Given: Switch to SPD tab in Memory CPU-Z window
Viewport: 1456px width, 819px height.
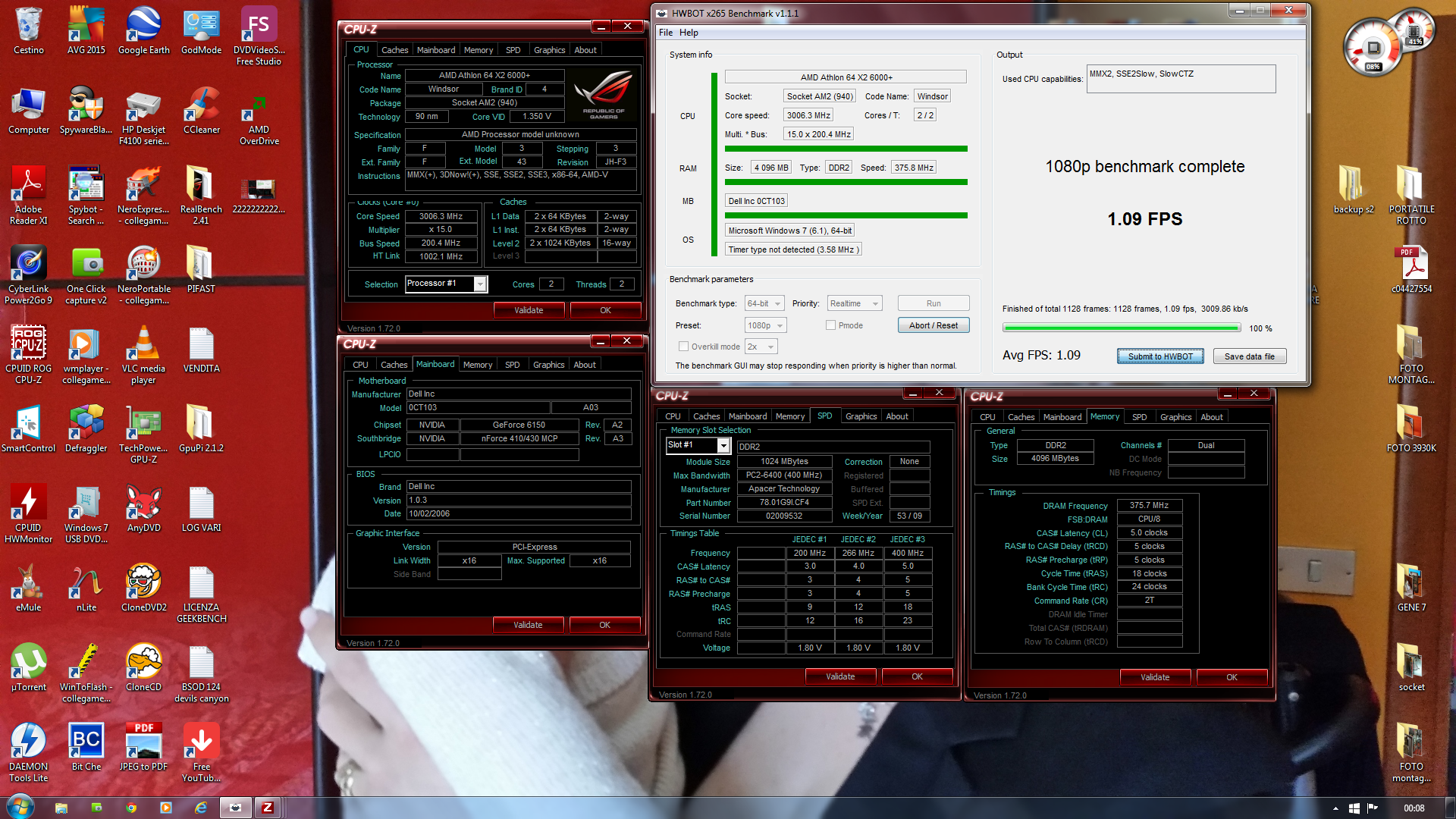Looking at the screenshot, I should click(1139, 417).
